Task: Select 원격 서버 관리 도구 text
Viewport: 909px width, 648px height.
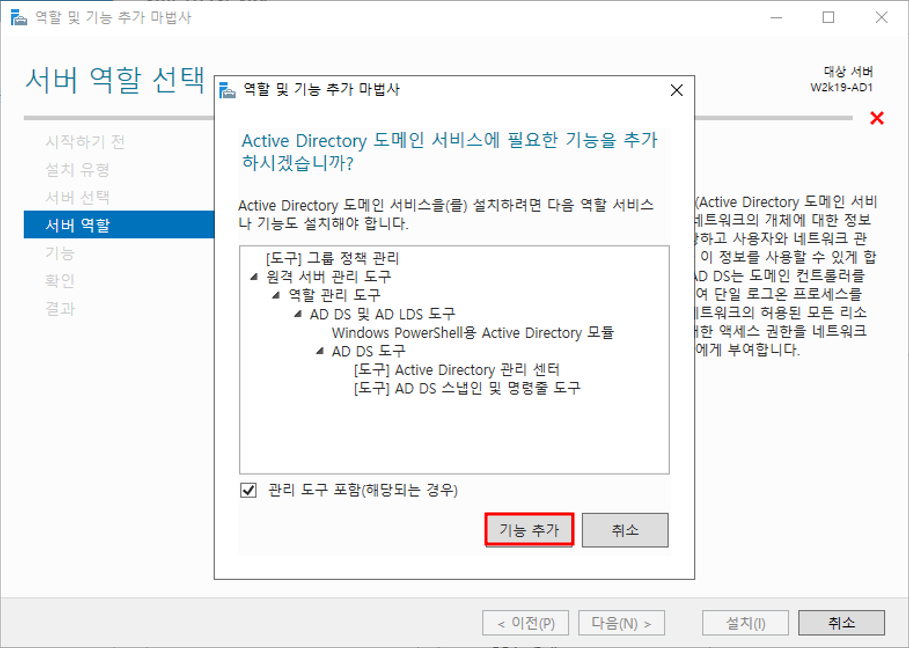Action: 329,277
